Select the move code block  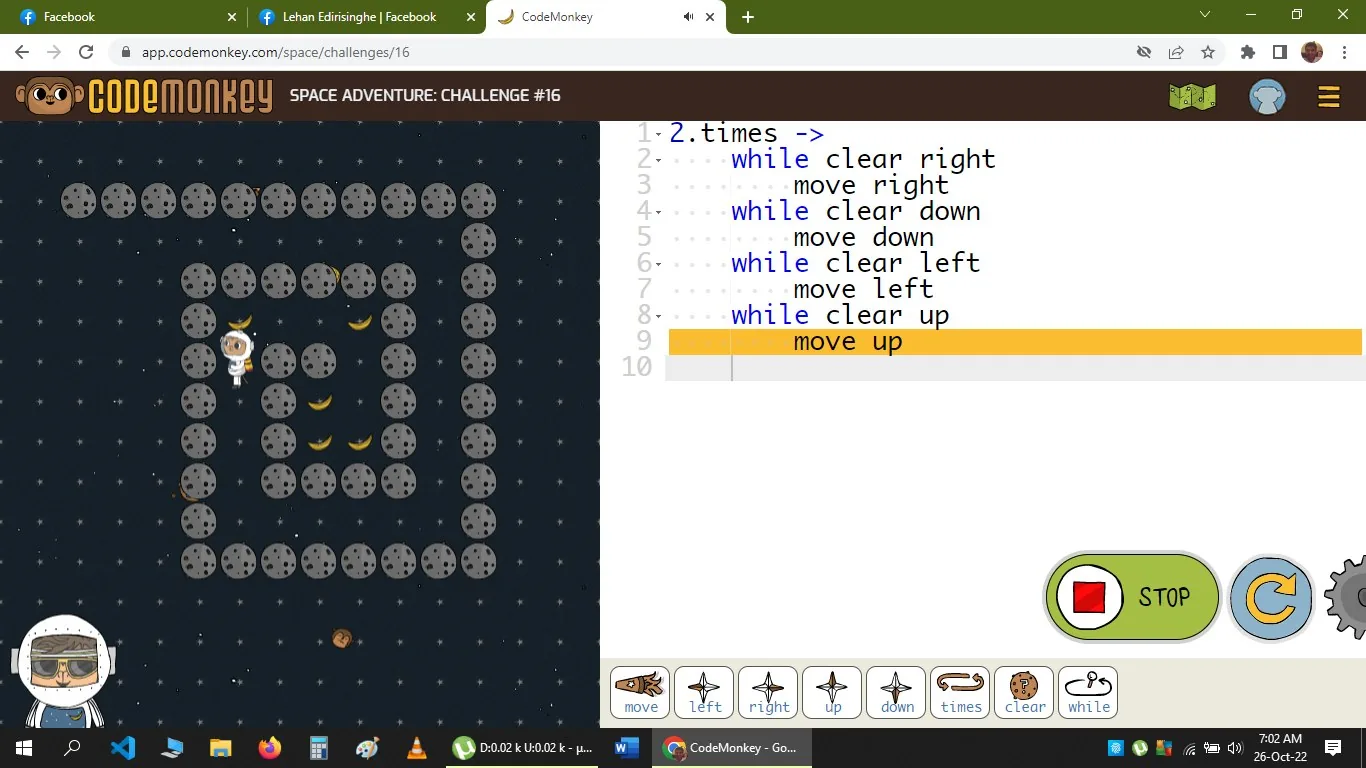pyautogui.click(x=639, y=692)
